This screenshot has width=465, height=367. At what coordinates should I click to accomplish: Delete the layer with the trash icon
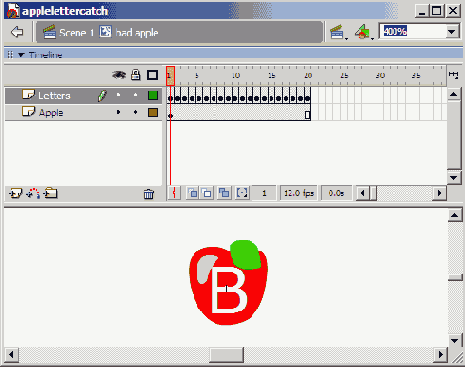click(x=149, y=194)
